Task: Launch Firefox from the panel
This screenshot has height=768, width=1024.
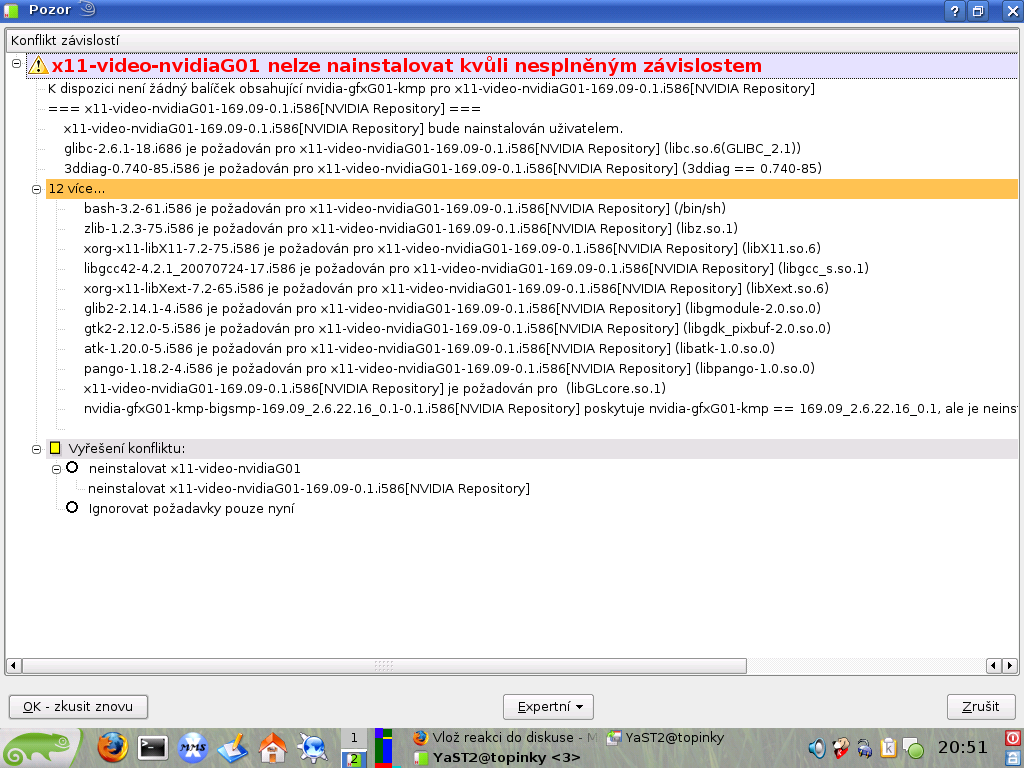Action: pos(112,748)
